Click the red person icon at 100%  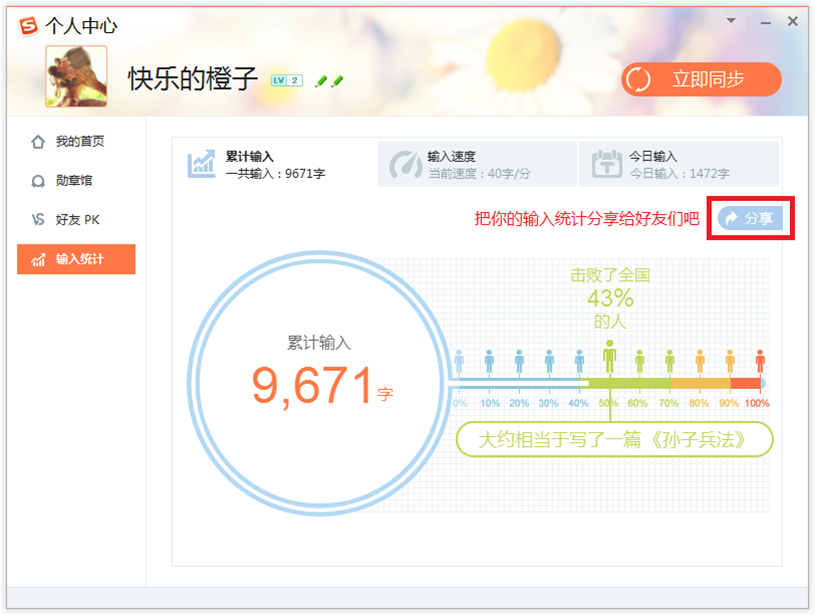pos(760,361)
